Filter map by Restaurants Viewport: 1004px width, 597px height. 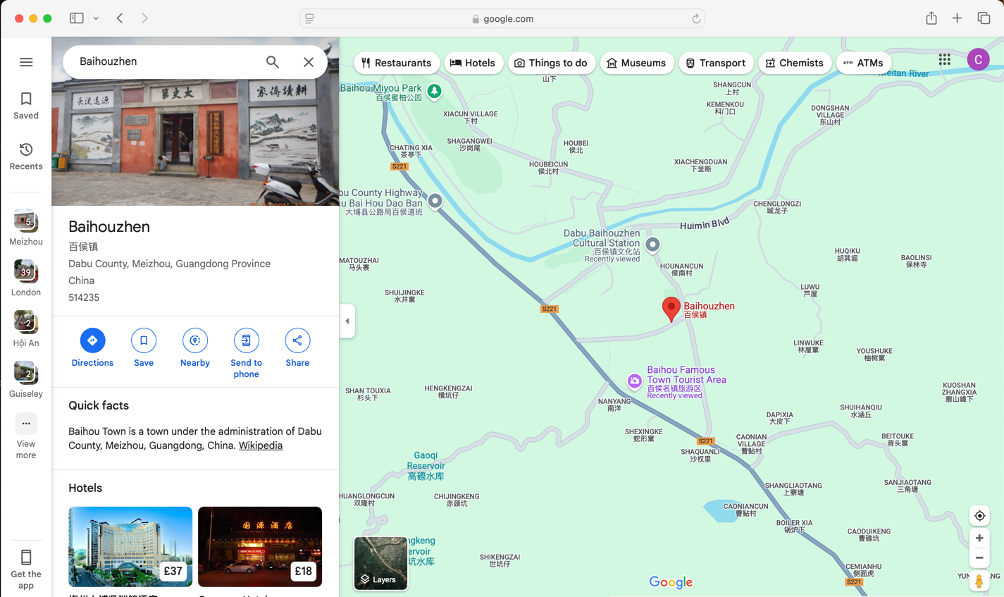pyautogui.click(x=396, y=63)
